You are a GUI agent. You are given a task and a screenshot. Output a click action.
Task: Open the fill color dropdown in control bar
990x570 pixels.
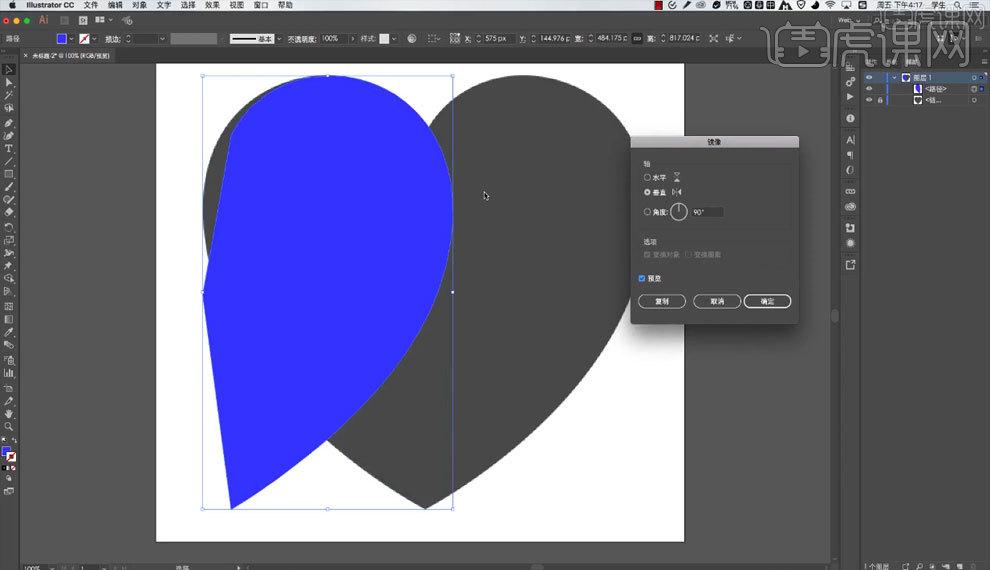(71, 39)
